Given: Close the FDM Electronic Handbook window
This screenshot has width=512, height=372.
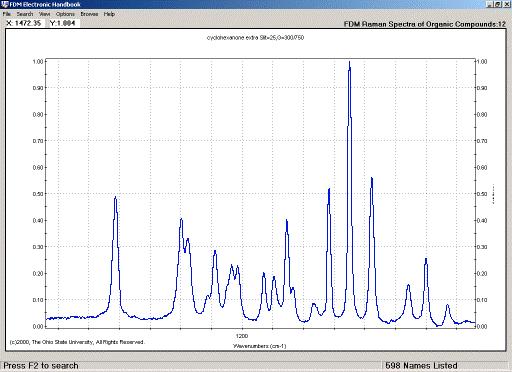Looking at the screenshot, I should 506,4.
